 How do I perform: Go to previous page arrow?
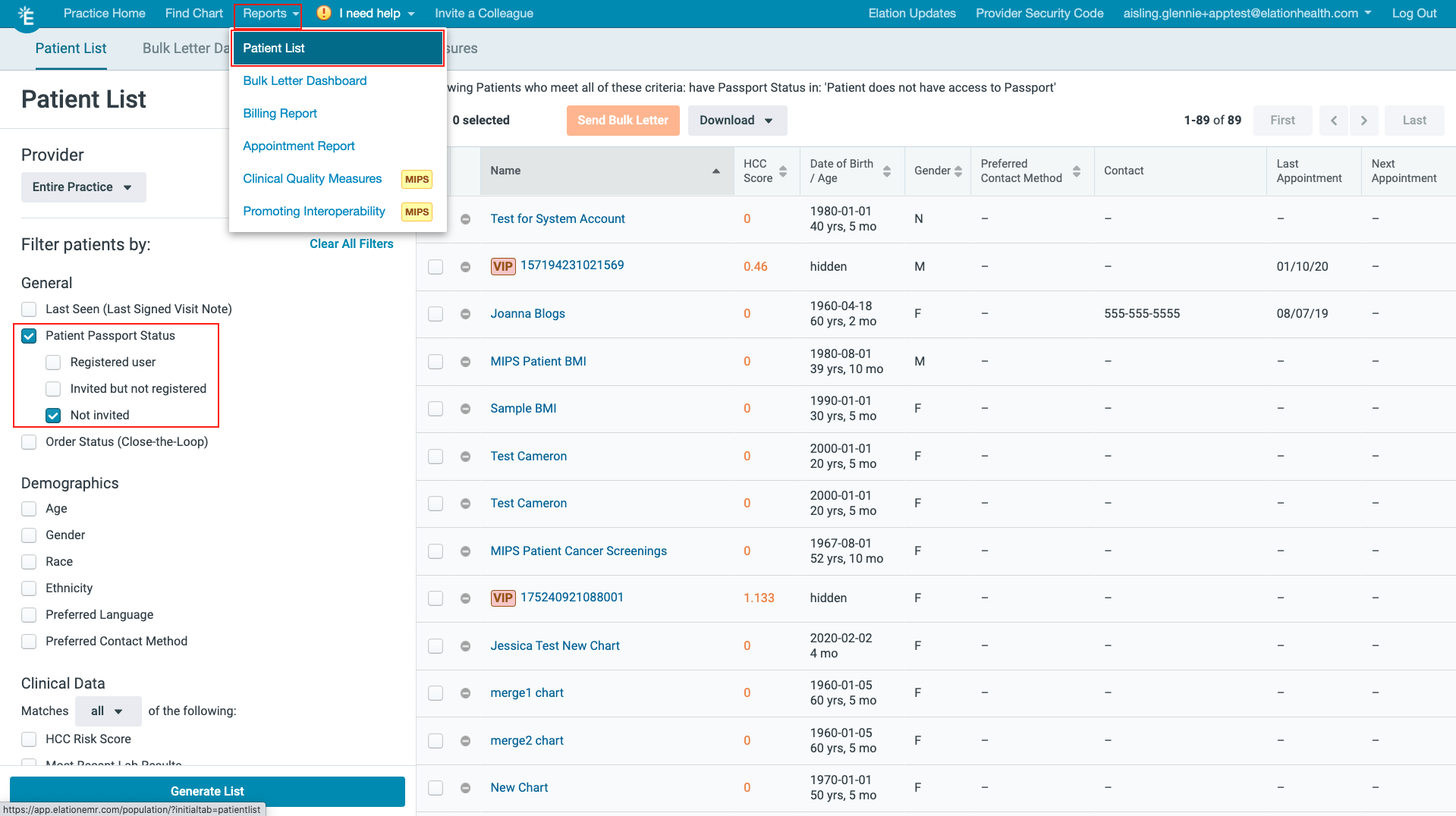tap(1333, 121)
